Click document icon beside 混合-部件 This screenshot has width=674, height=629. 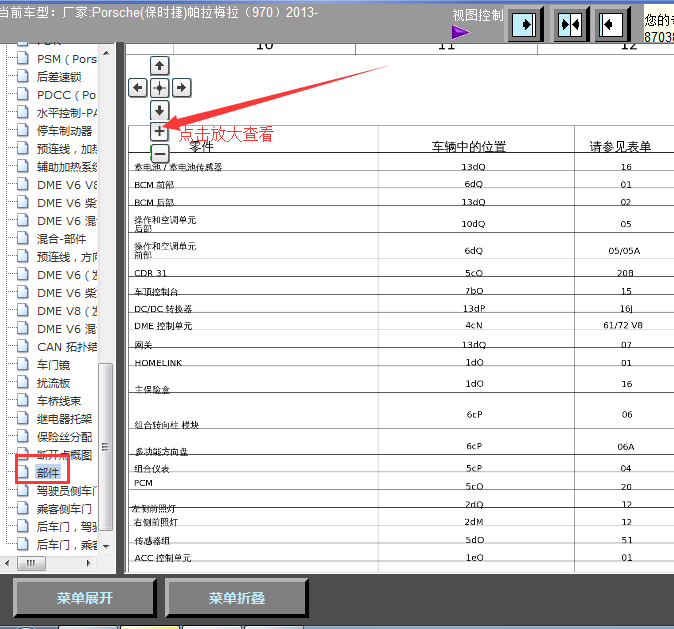[x=23, y=238]
